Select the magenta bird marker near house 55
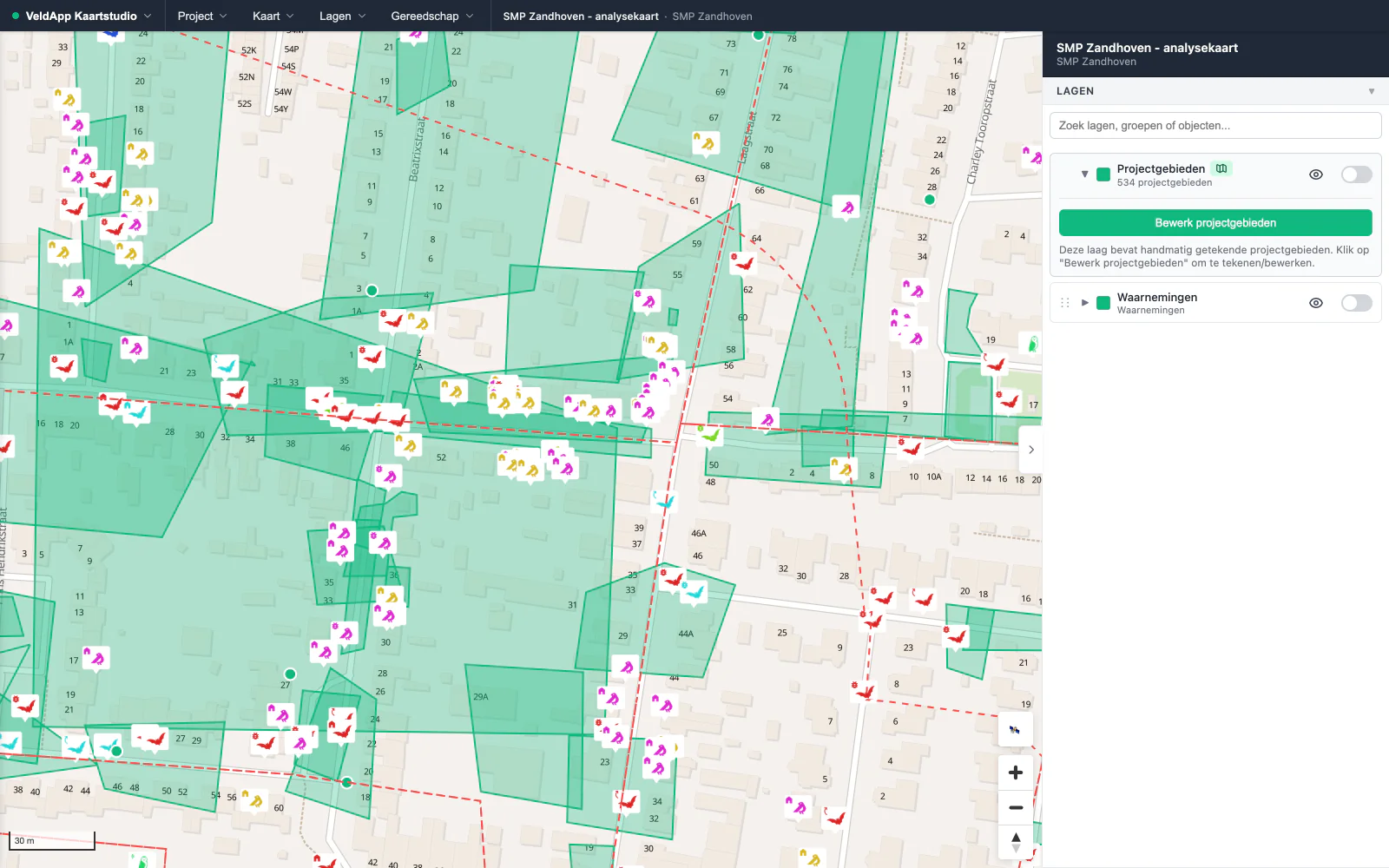 tap(647, 301)
